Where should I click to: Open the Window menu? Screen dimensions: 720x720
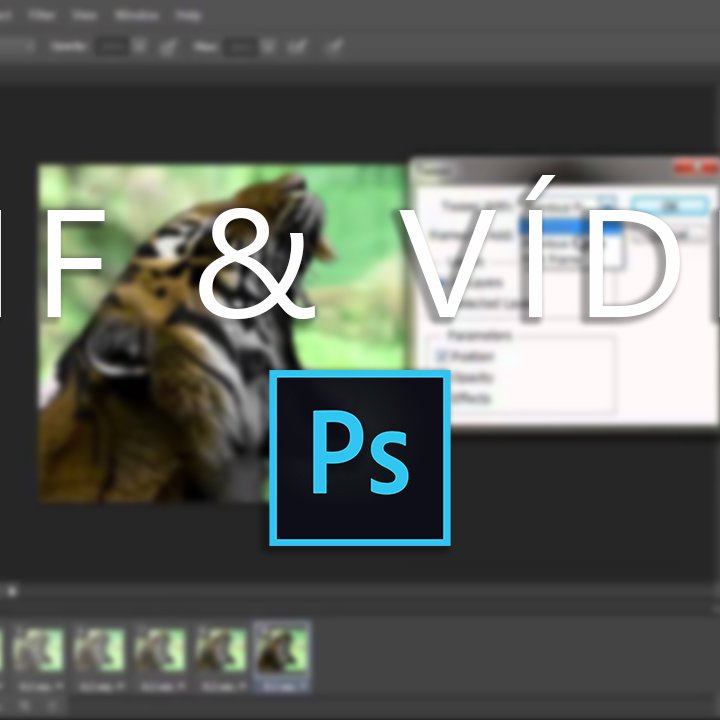coord(136,15)
